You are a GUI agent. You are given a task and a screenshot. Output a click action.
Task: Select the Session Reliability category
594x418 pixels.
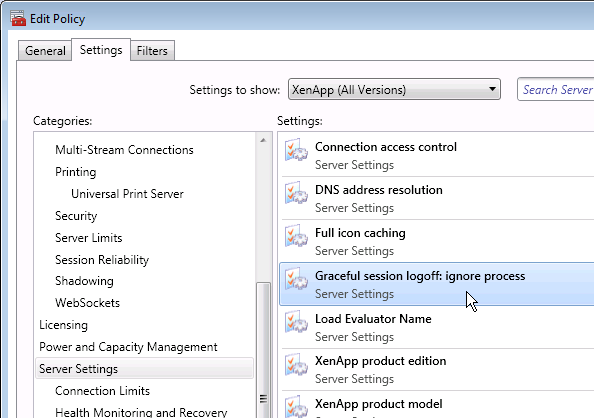tap(102, 260)
